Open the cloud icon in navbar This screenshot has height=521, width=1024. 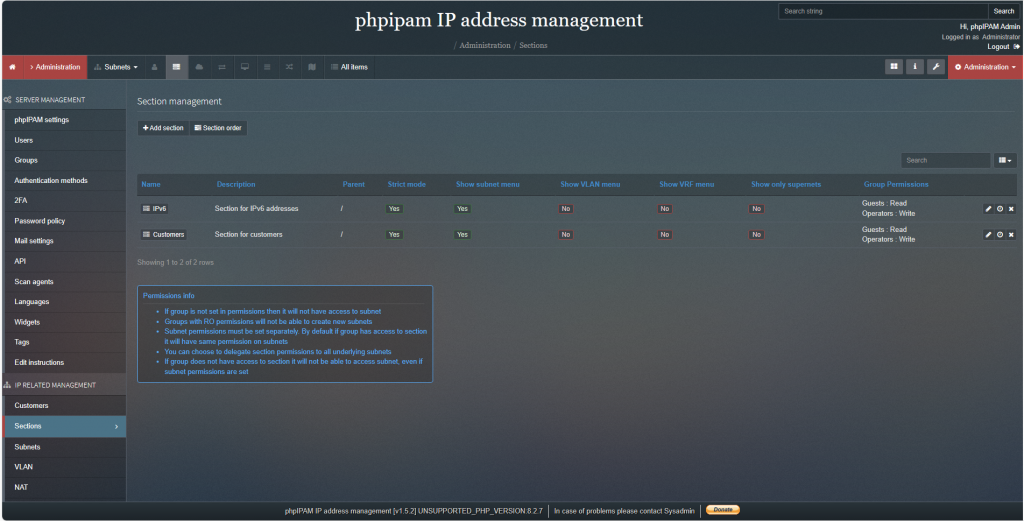pyautogui.click(x=199, y=67)
